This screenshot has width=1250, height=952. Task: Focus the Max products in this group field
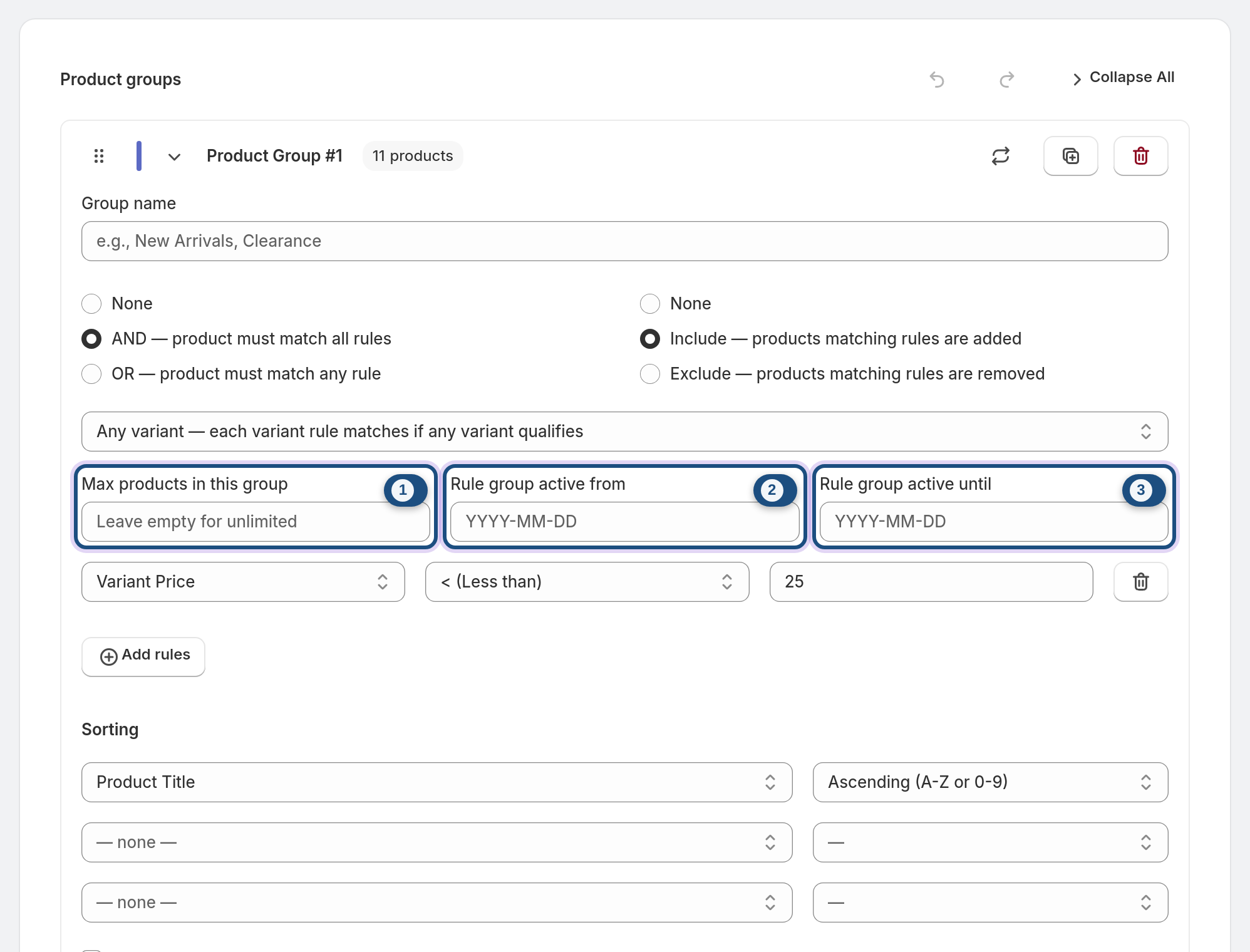coord(256,522)
